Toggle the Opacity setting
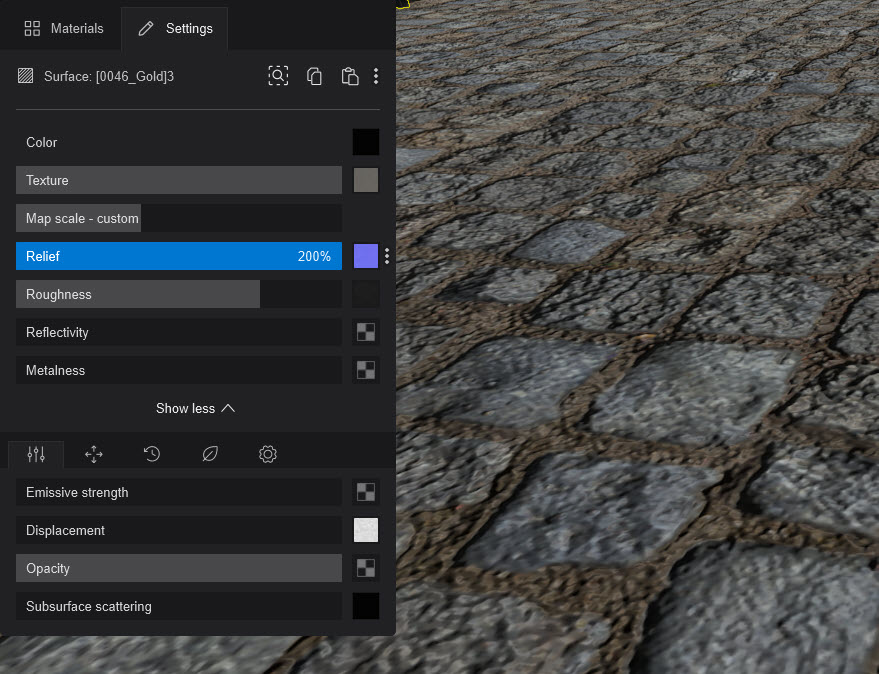 coord(178,568)
